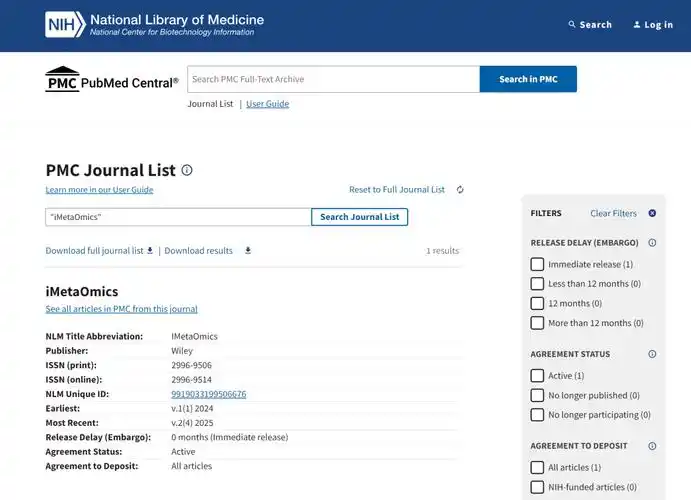The width and height of the screenshot is (691, 500).
Task: Open Log in from the header
Action: coord(653,25)
